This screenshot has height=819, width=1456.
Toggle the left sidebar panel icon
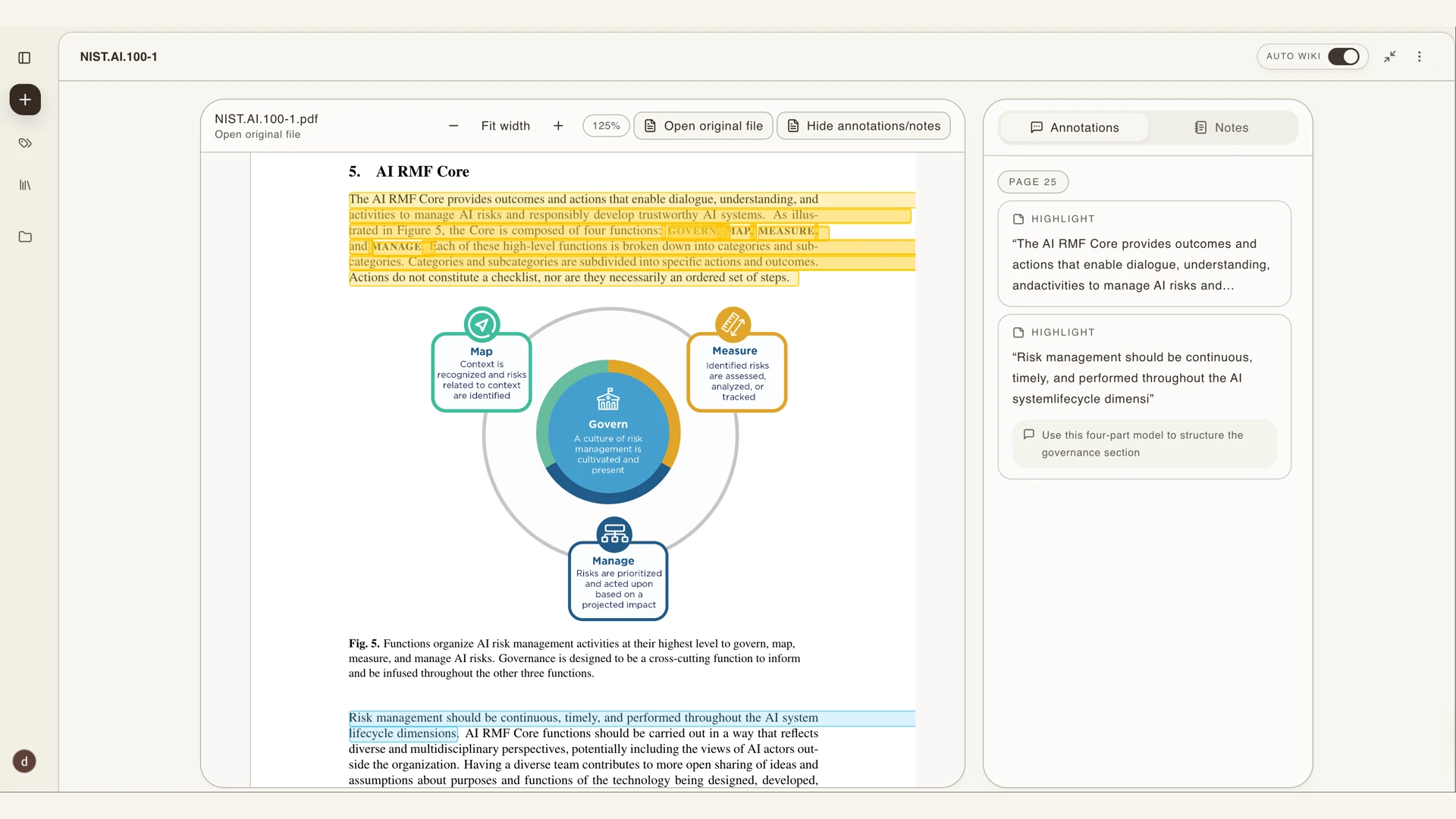(24, 58)
